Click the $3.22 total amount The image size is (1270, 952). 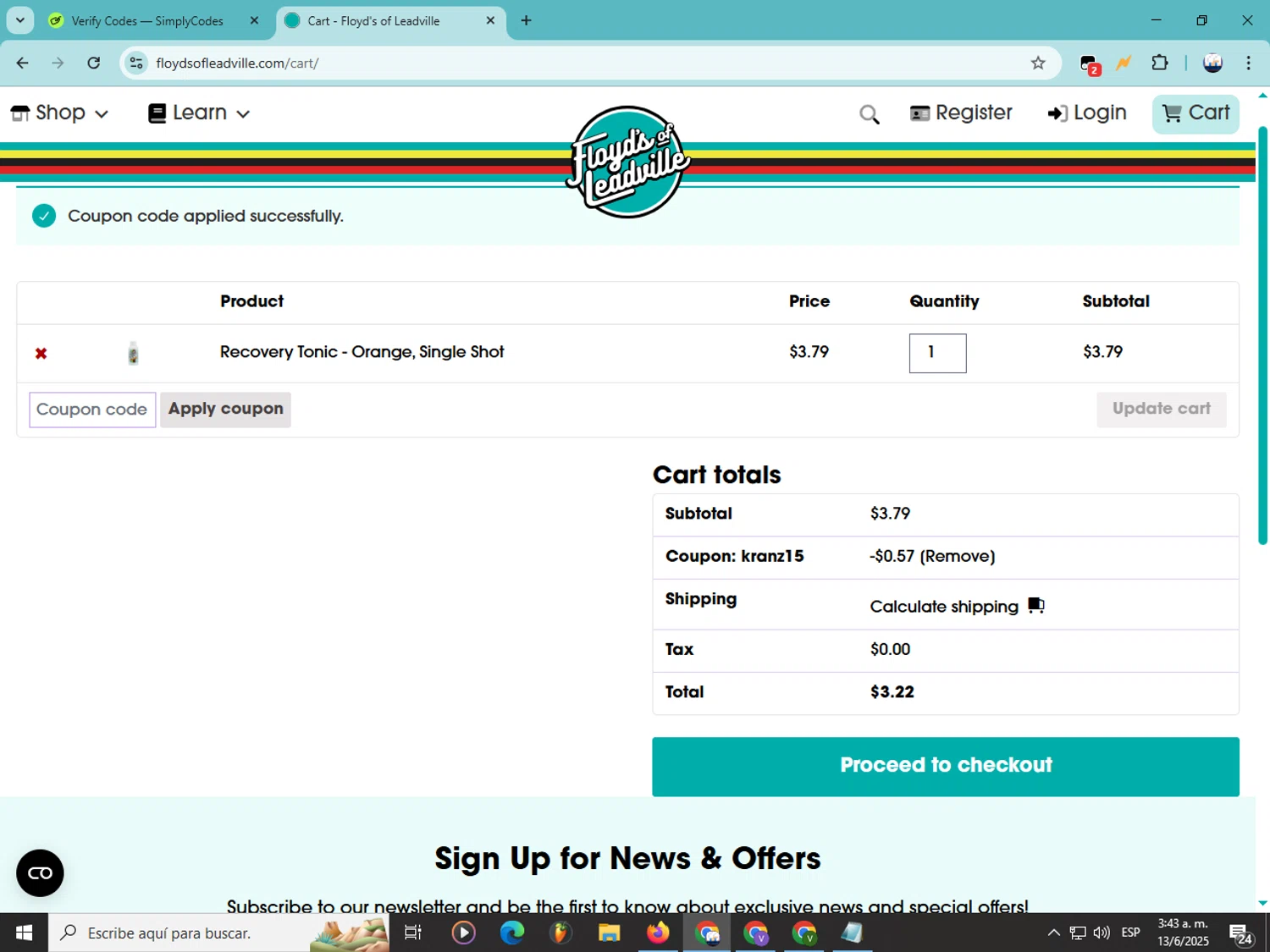click(x=892, y=692)
